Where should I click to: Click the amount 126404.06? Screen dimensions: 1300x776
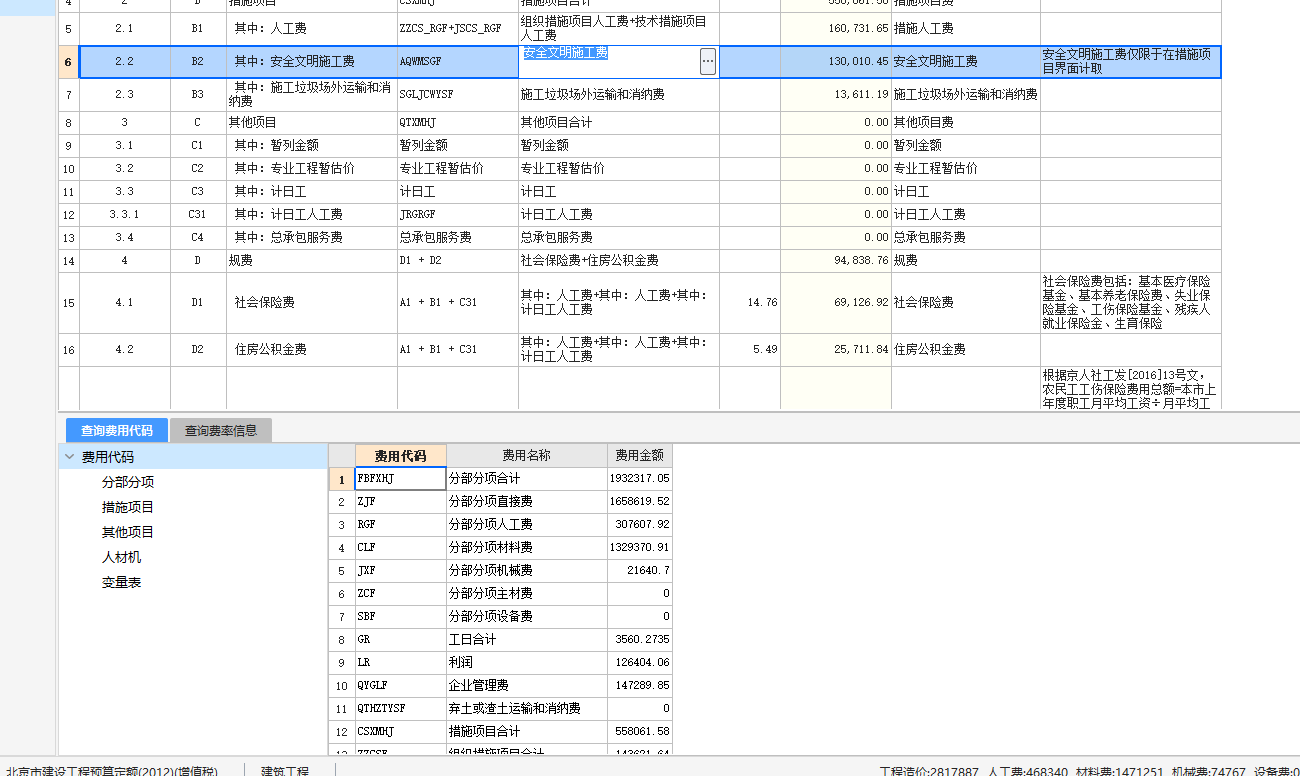click(640, 662)
